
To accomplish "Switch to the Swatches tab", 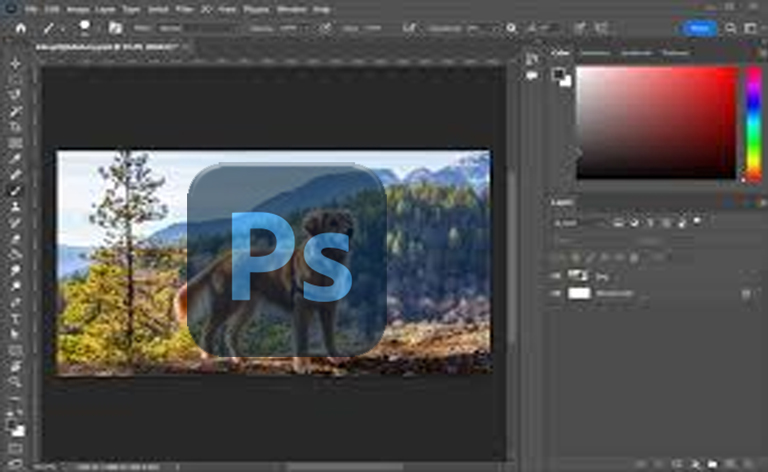I will (x=596, y=53).
